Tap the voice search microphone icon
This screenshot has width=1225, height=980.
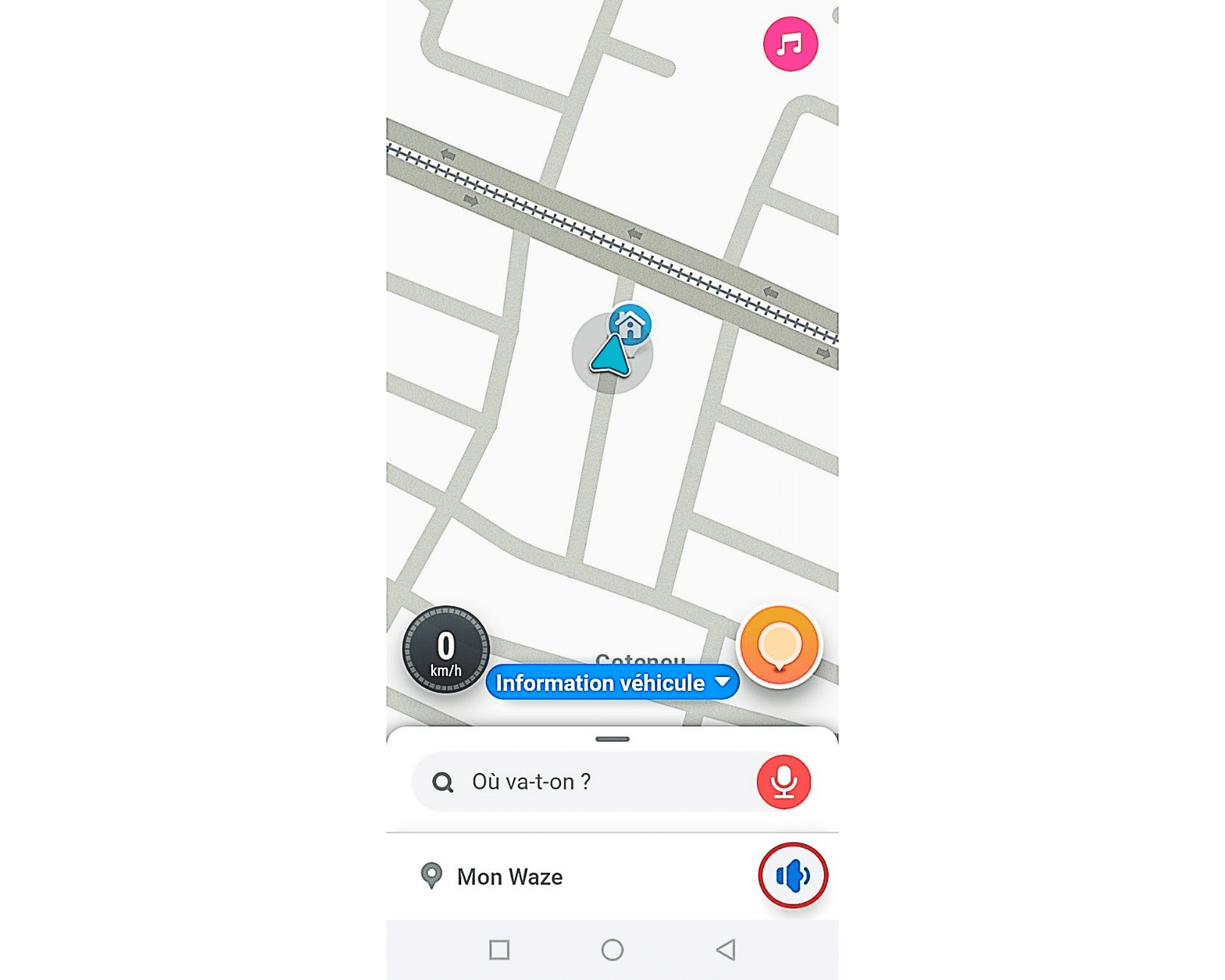tap(783, 781)
